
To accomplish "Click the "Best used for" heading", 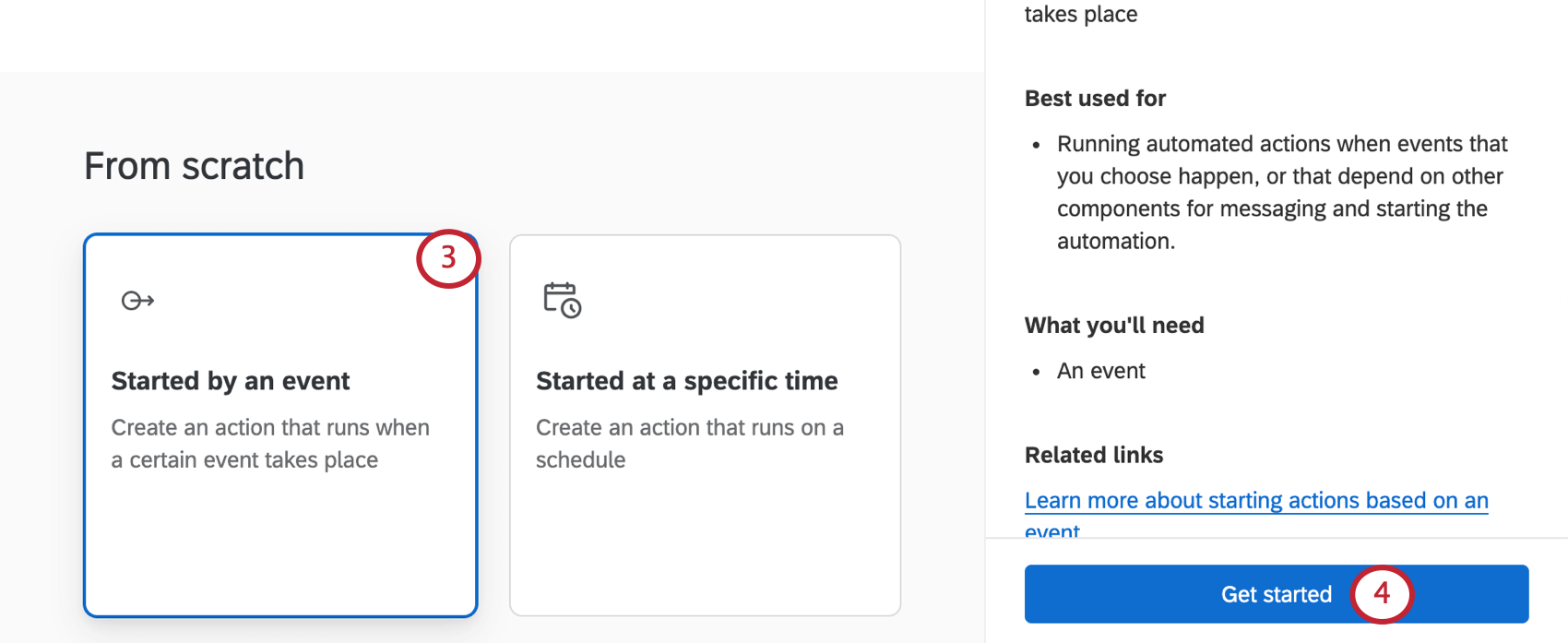I will [1095, 99].
